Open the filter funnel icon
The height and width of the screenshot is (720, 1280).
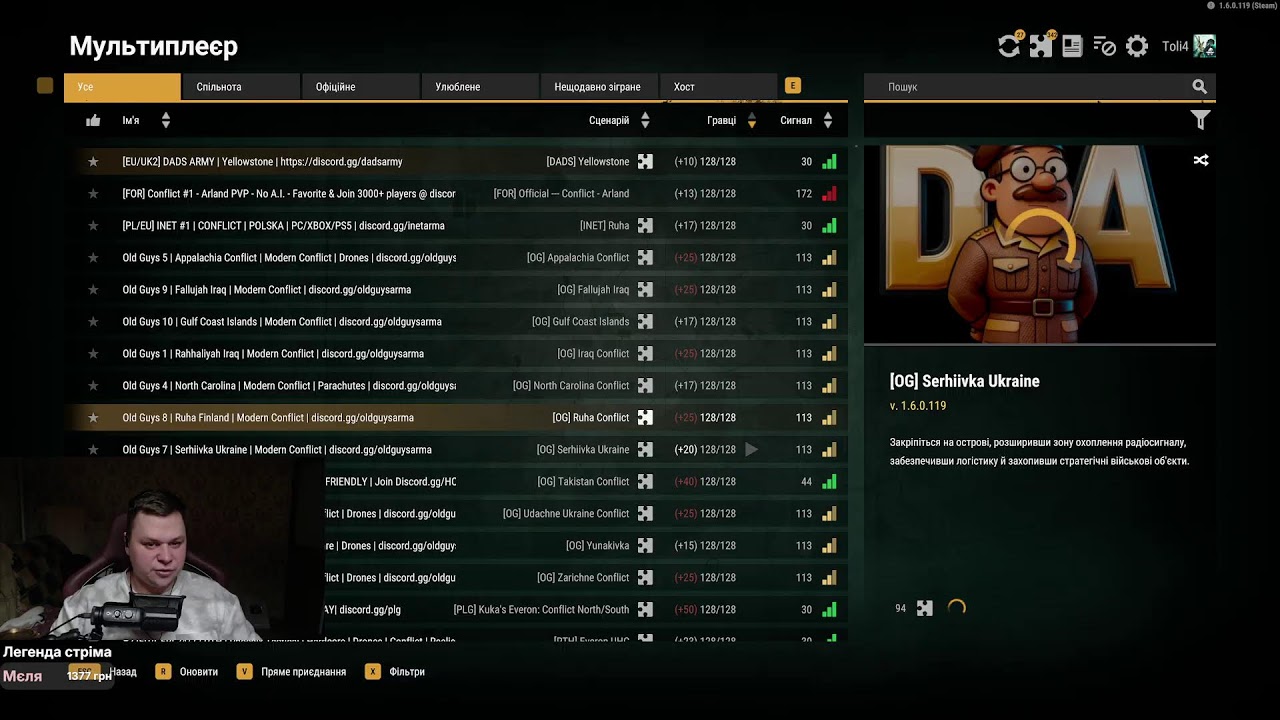(1201, 120)
